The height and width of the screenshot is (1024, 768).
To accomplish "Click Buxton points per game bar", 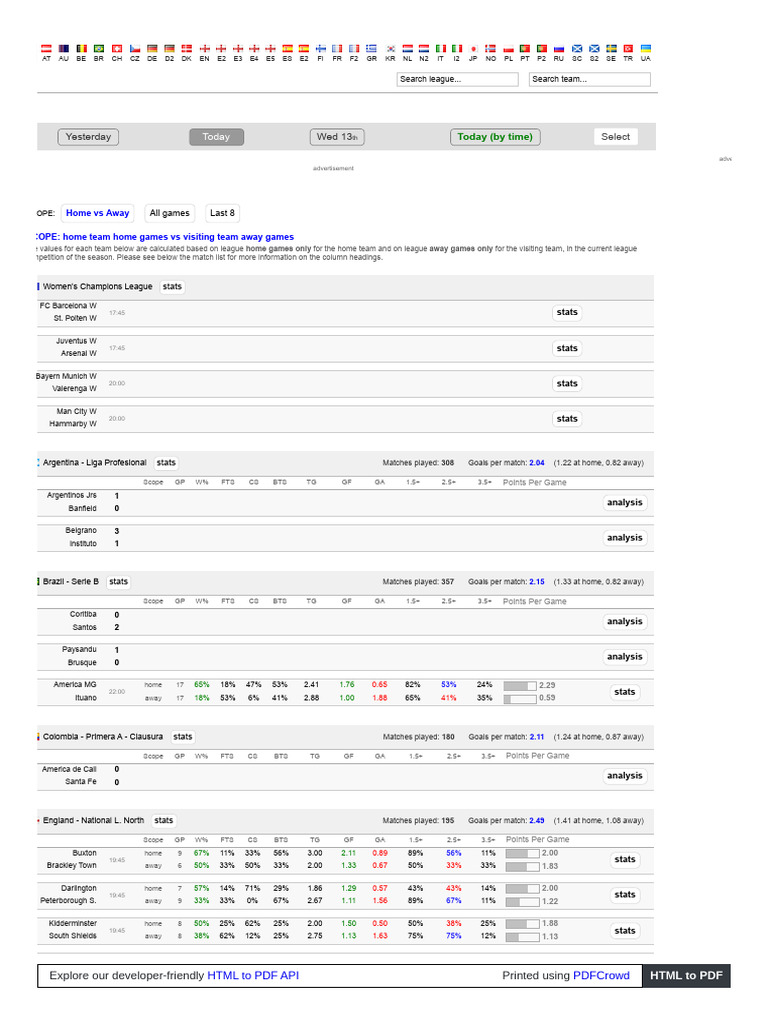I will click(522, 854).
